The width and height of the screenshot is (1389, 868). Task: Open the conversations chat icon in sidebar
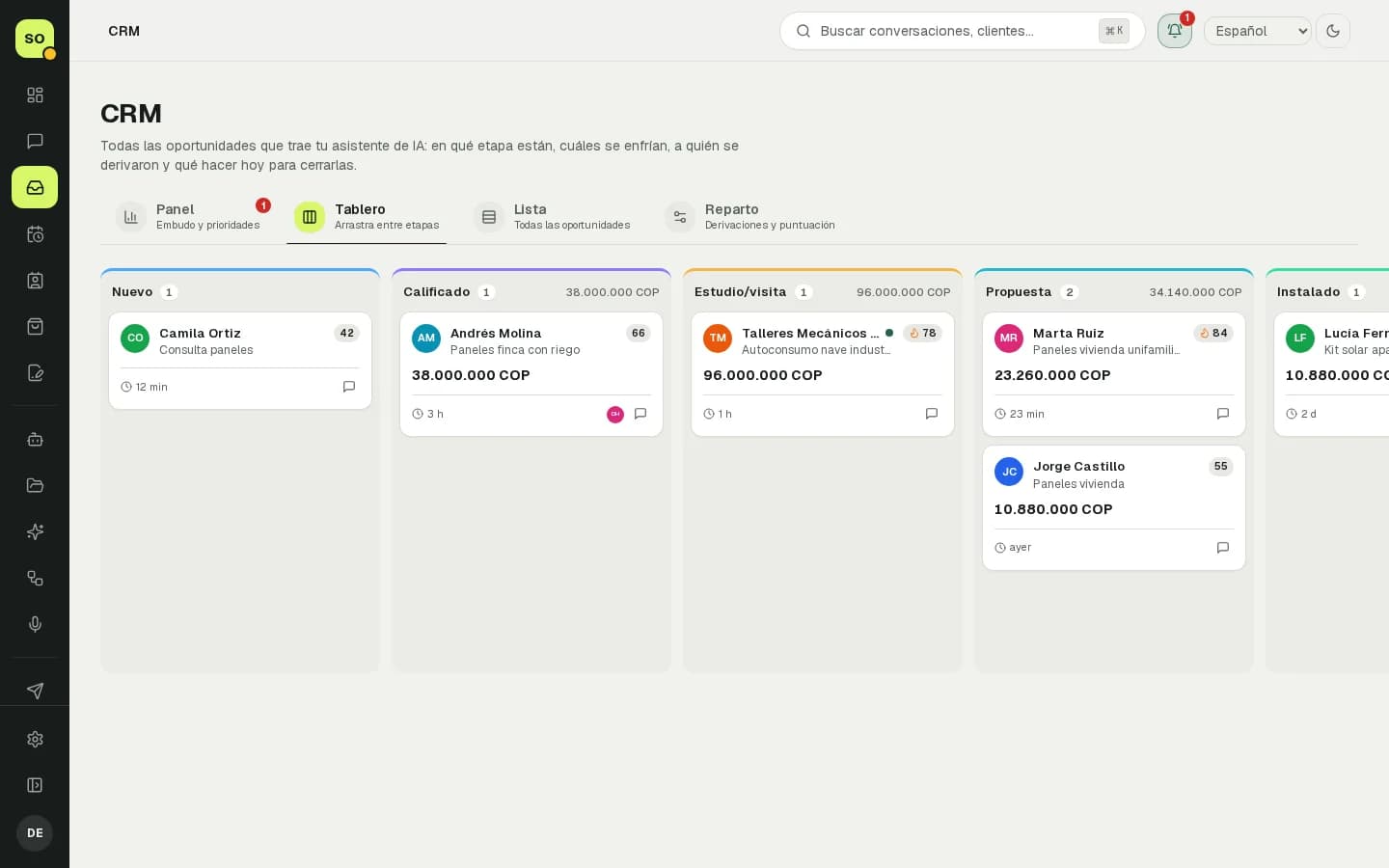click(x=35, y=141)
